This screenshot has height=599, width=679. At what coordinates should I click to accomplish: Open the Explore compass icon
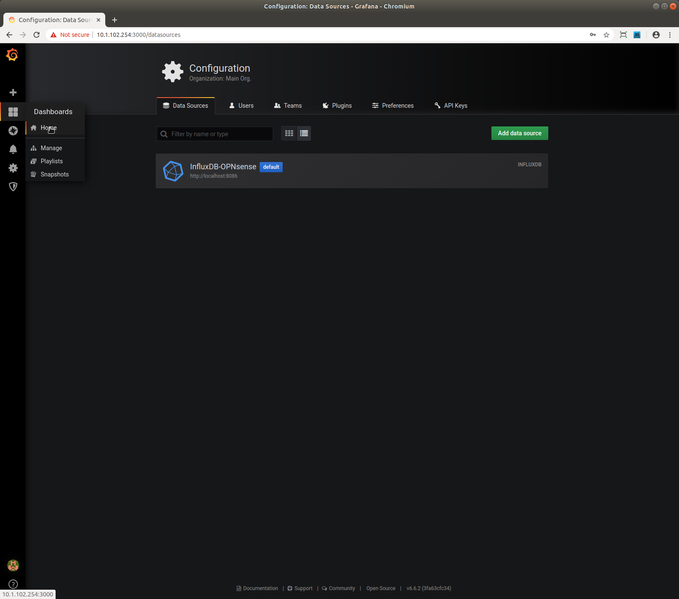(x=13, y=130)
